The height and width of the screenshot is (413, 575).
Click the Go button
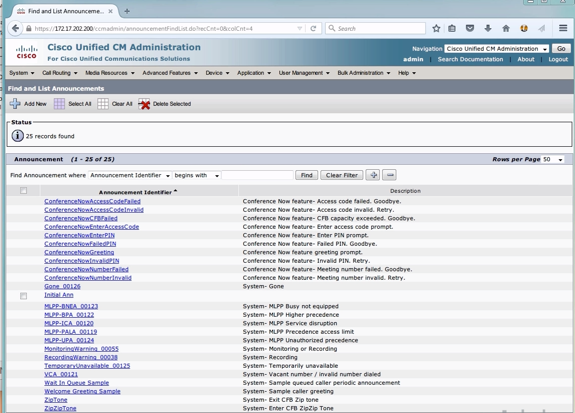coord(561,49)
